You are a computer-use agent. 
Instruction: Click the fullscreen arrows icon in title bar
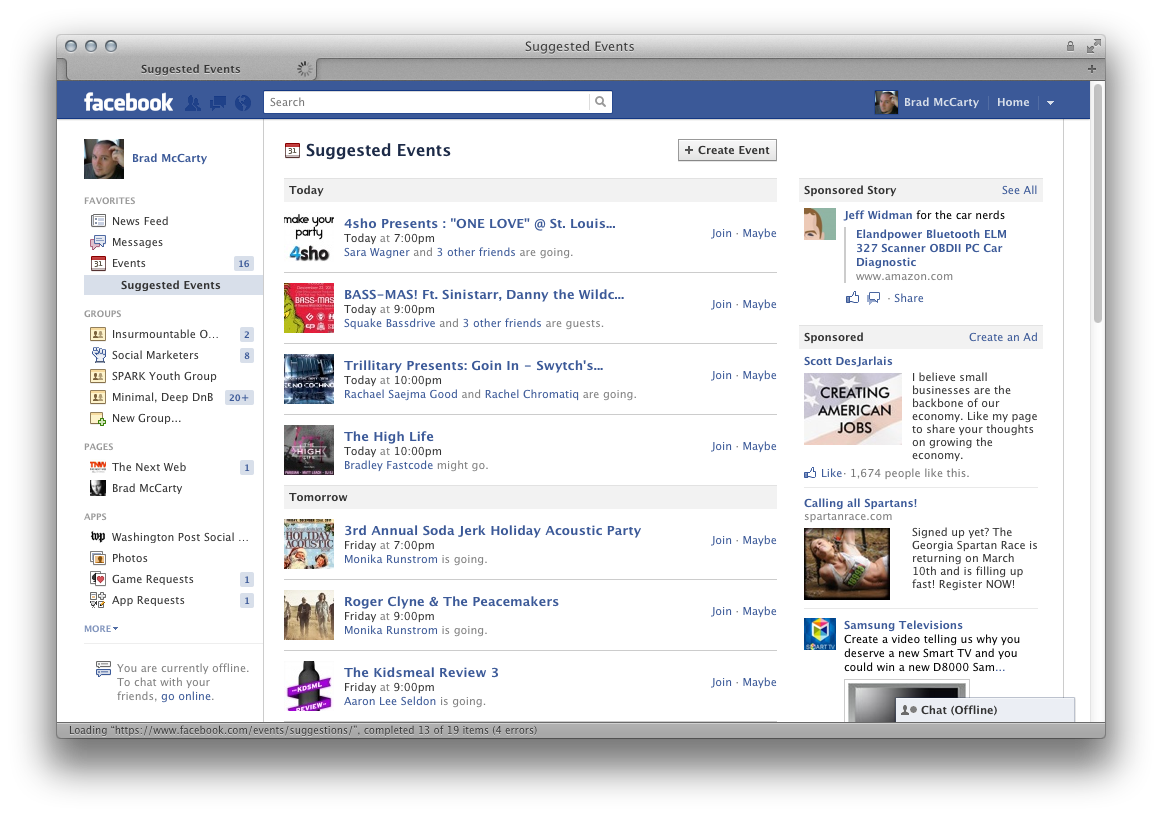(1093, 46)
